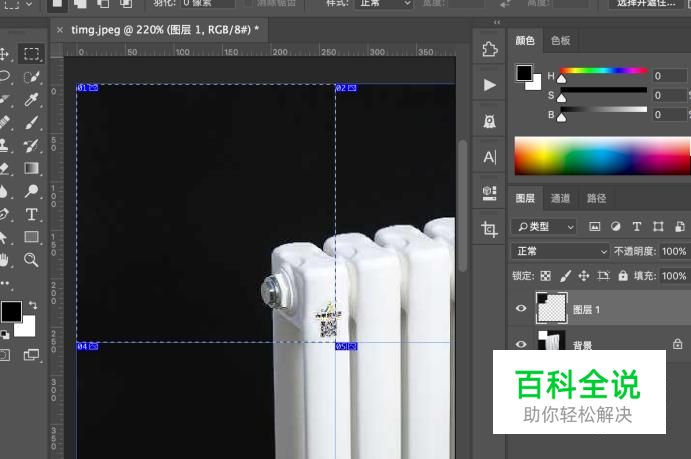The image size is (691, 459).
Task: Change the screen mode icon
Action: point(31,355)
